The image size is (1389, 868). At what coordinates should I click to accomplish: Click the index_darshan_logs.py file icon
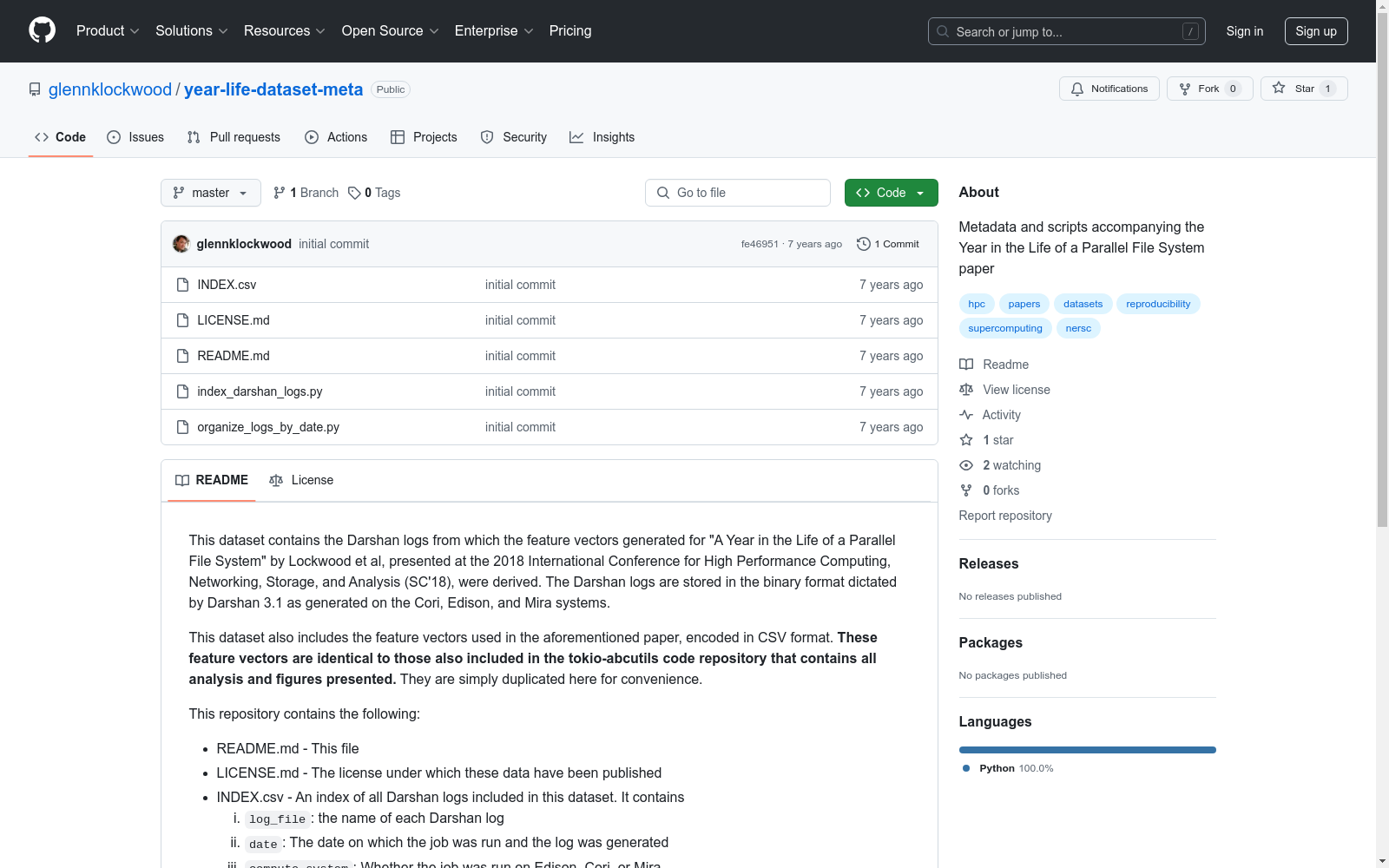[x=182, y=391]
